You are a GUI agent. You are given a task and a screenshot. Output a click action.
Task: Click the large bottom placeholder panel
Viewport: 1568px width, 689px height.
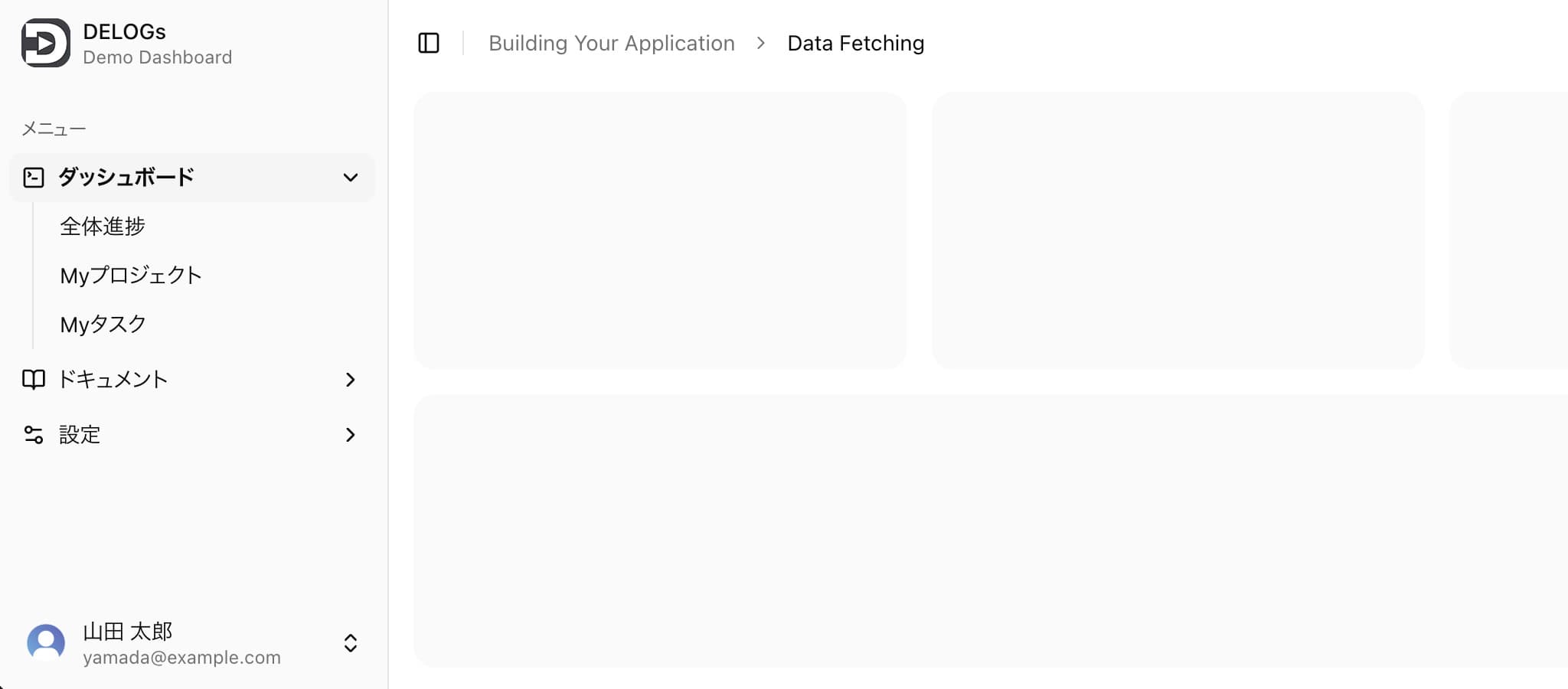click(991, 531)
